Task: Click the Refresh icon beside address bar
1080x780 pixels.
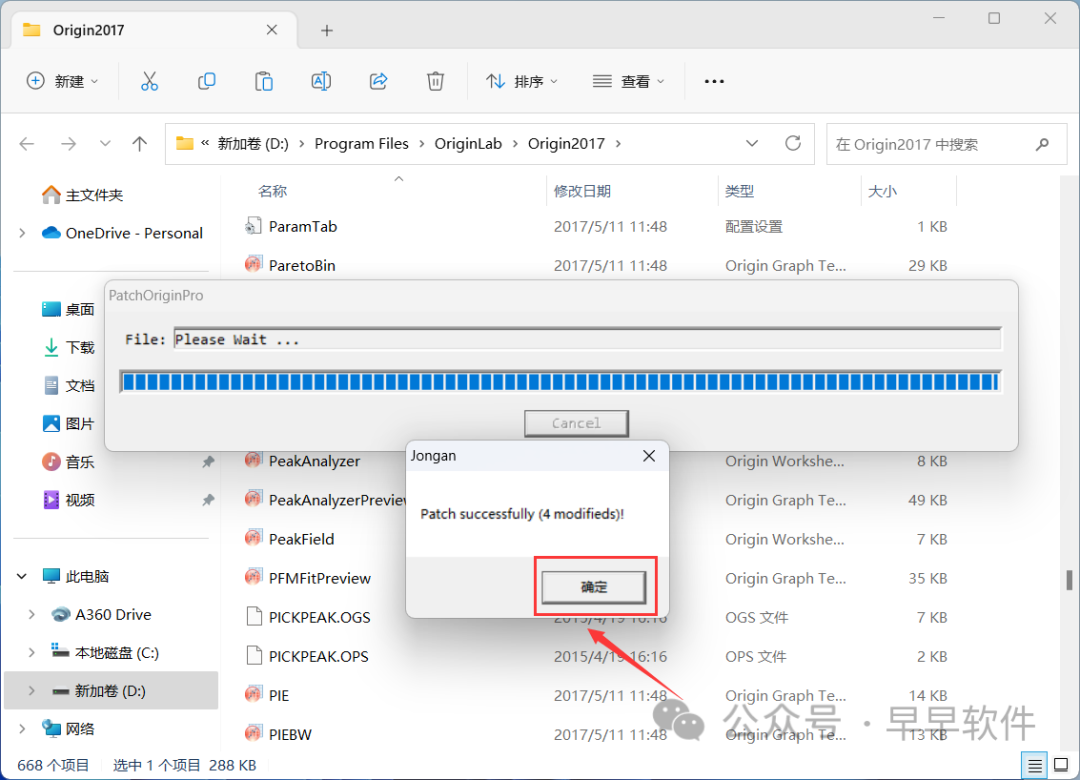Action: 793,143
